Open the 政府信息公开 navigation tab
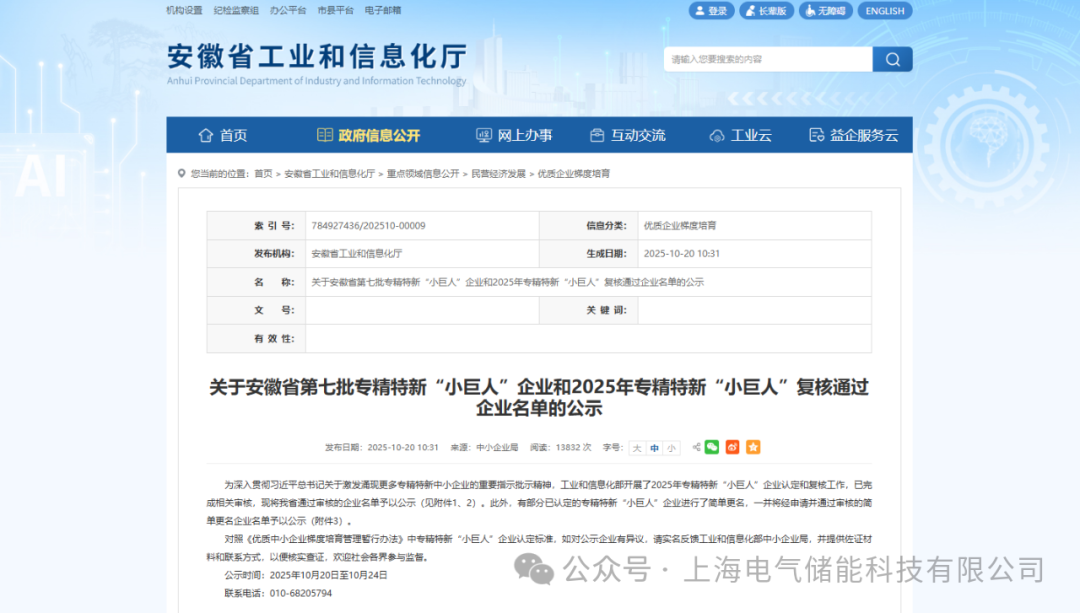Viewport: 1080px width, 613px height. tap(368, 135)
